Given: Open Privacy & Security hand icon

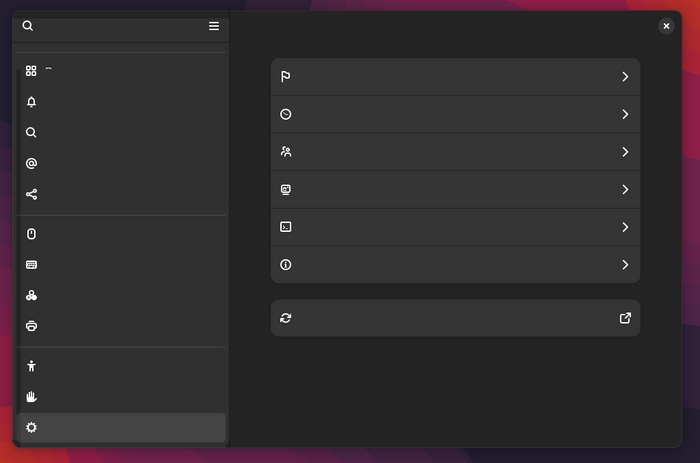Looking at the screenshot, I should [x=31, y=397].
